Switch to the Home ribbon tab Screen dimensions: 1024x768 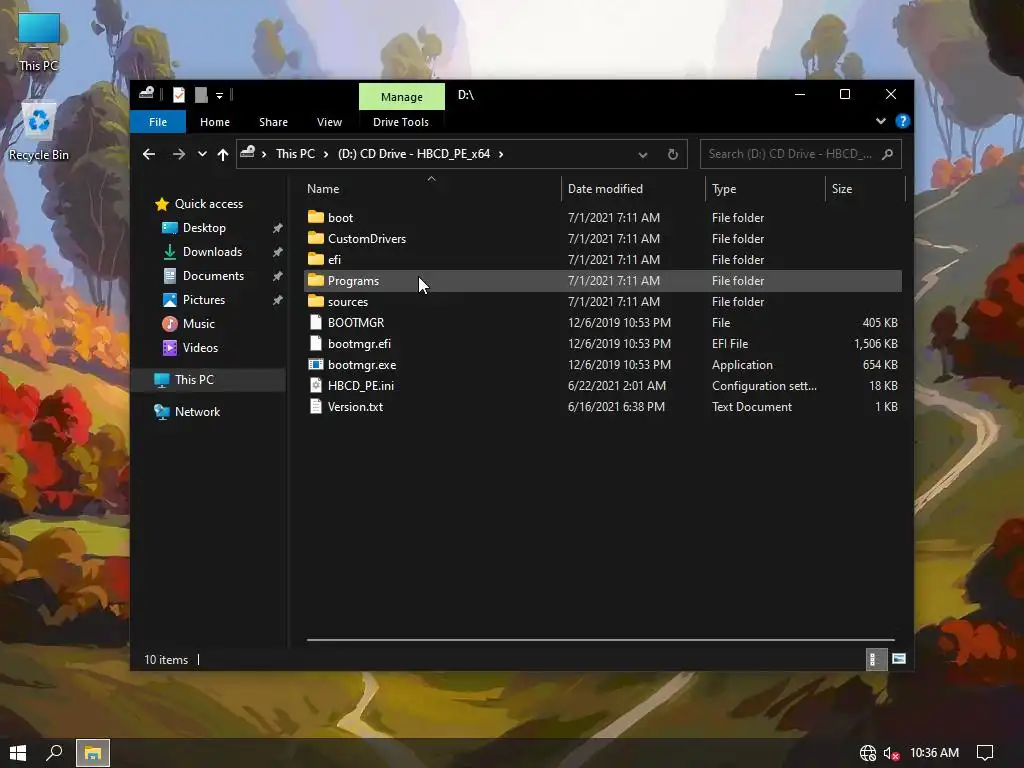click(215, 122)
